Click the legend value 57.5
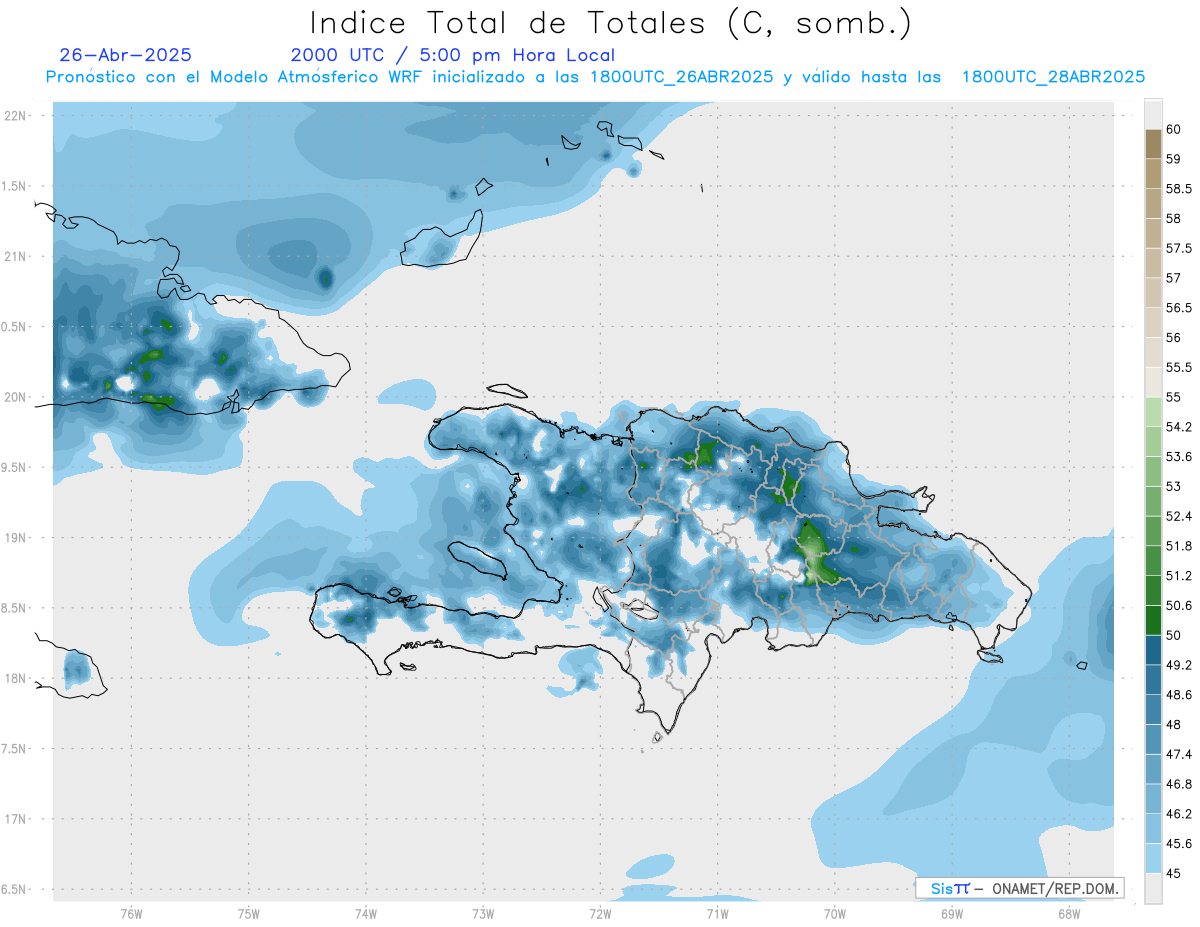The width and height of the screenshot is (1200, 927). point(1178,249)
